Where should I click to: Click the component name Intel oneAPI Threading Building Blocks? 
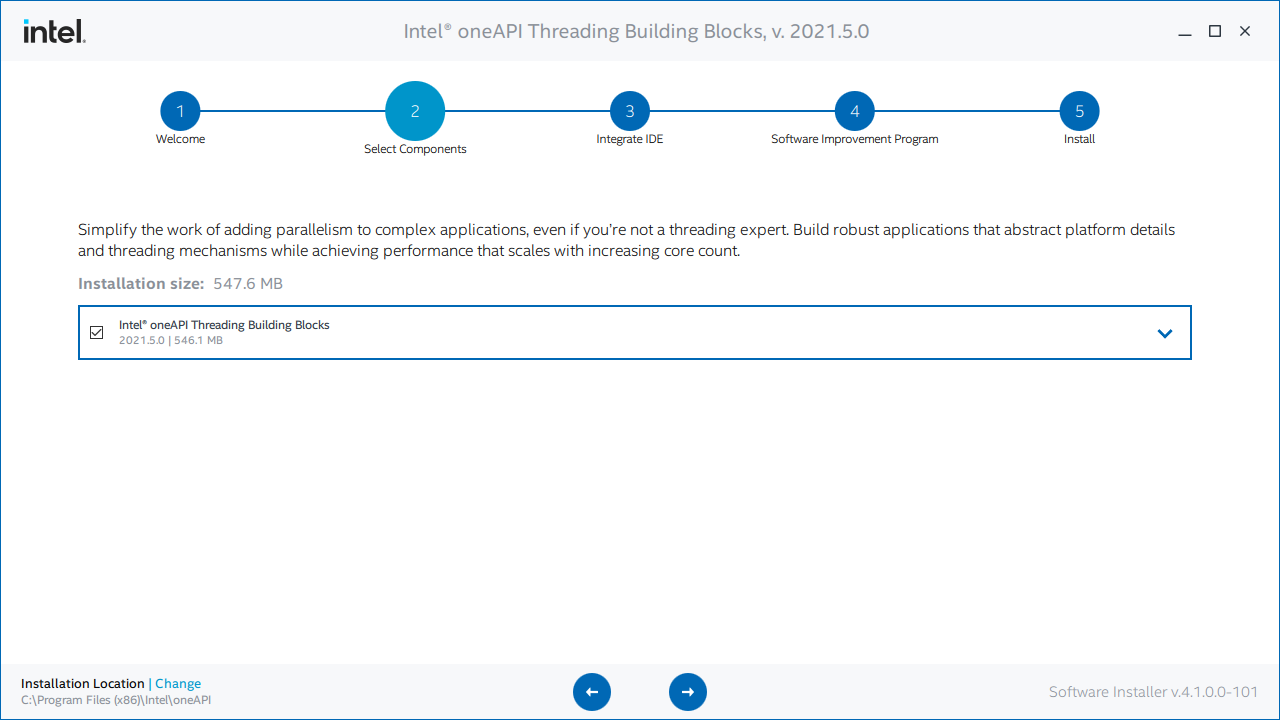[224, 325]
